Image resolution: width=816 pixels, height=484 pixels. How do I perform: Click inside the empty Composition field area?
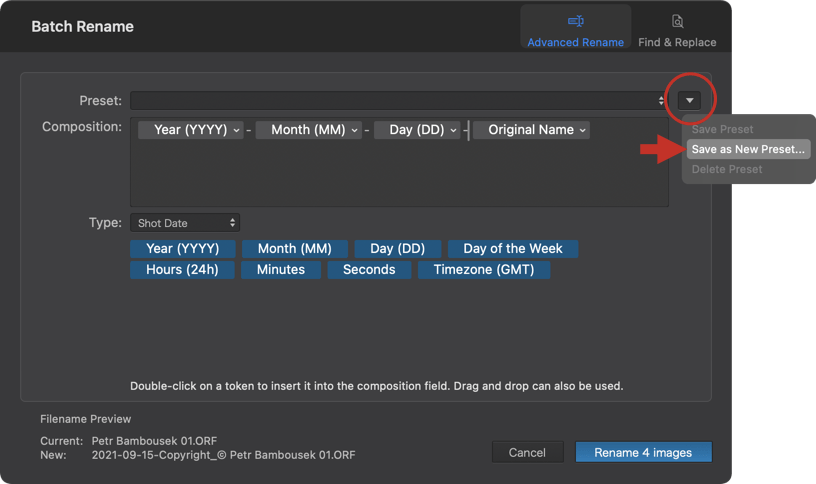[399, 174]
